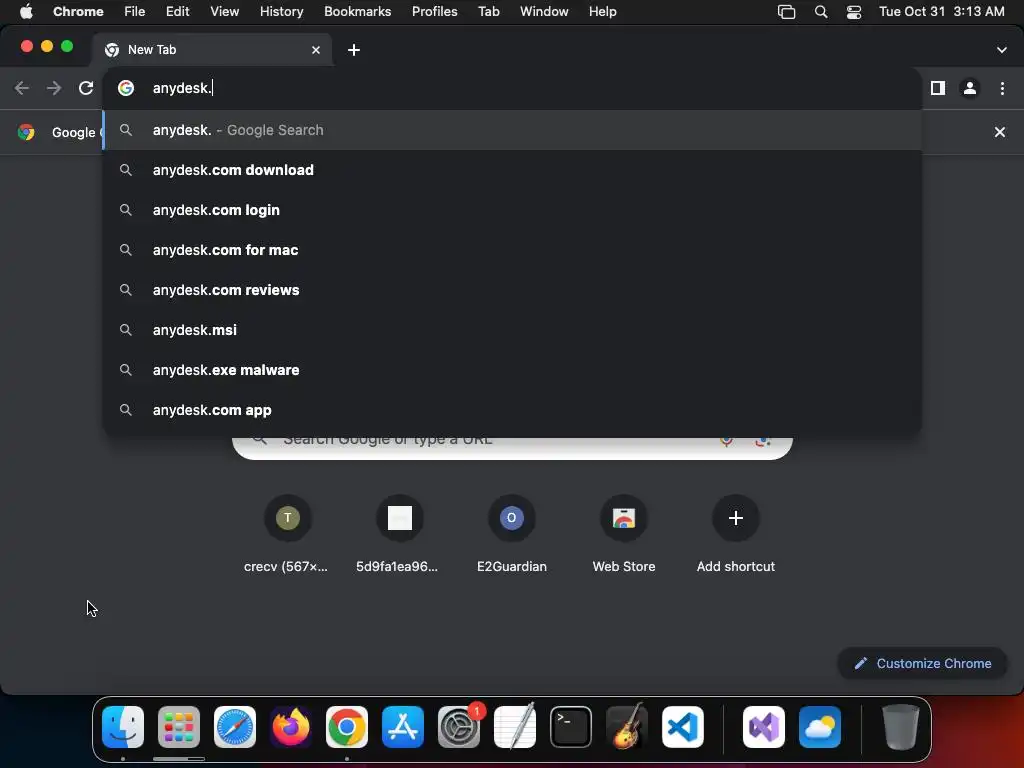The width and height of the screenshot is (1024, 768).
Task: Launch Safari from the Dock
Action: coord(234,727)
